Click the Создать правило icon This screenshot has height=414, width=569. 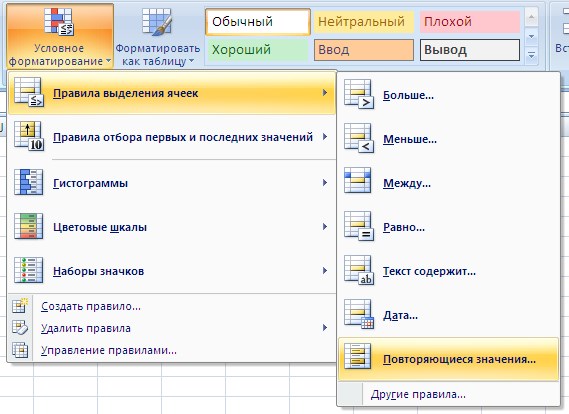point(20,306)
